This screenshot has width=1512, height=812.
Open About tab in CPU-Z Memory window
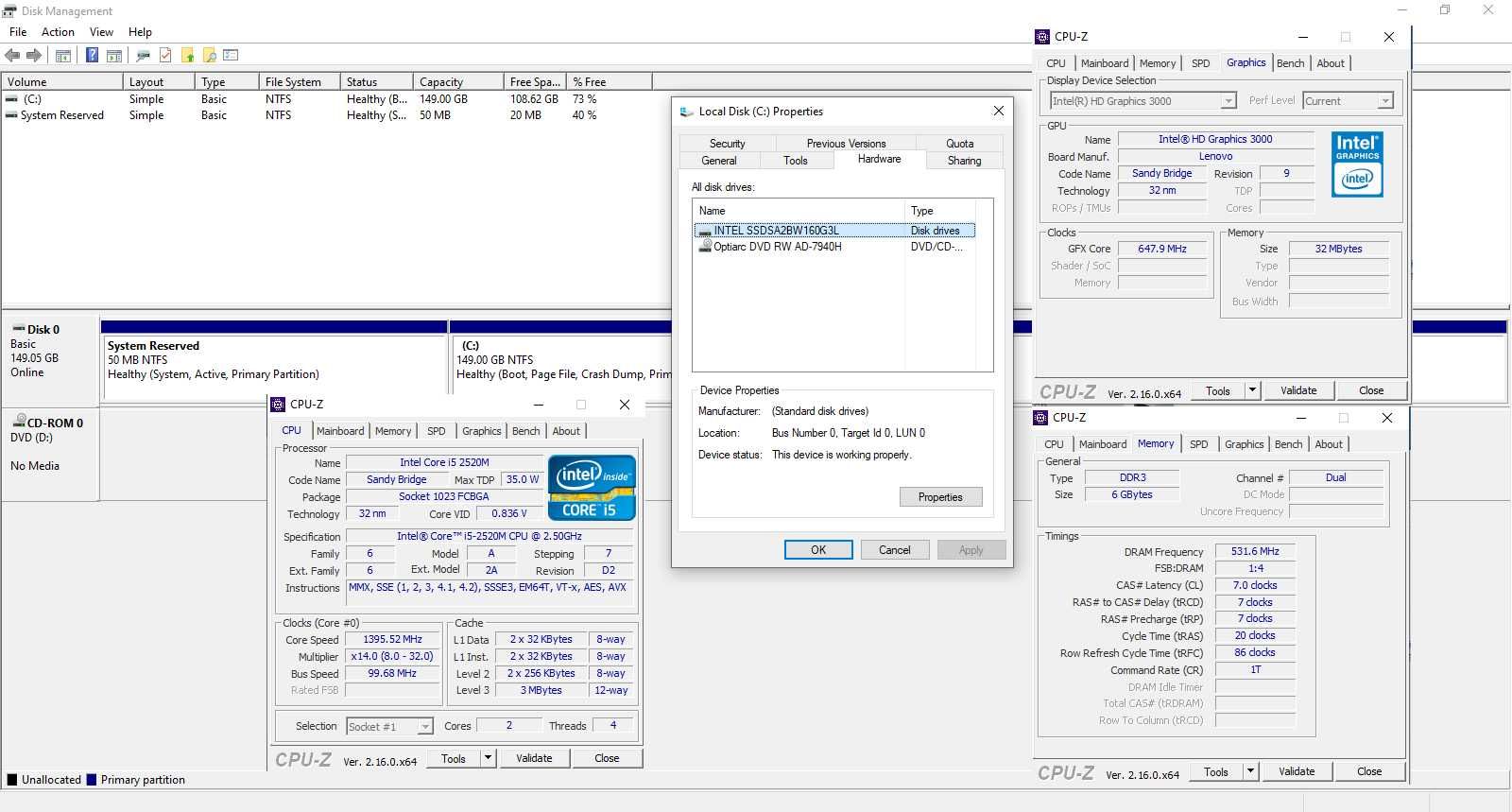[x=1329, y=444]
